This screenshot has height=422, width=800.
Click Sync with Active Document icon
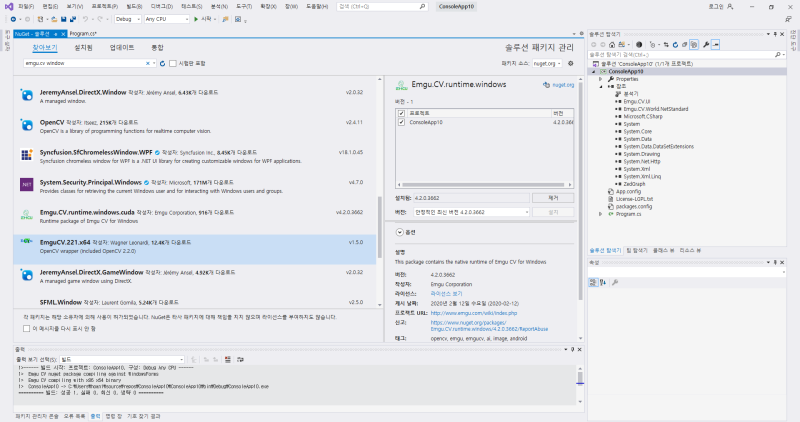(x=666, y=45)
